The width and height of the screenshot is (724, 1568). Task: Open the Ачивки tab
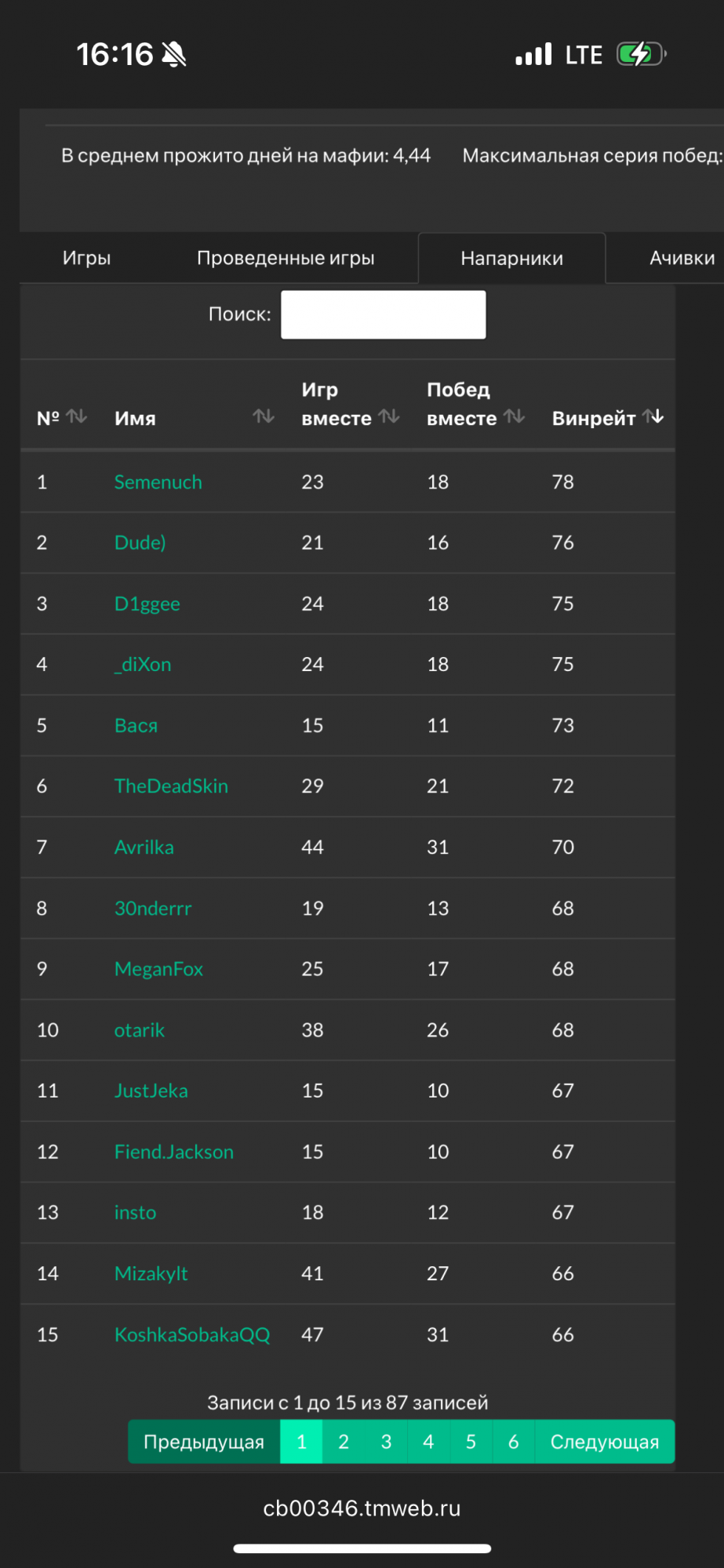pos(682,258)
